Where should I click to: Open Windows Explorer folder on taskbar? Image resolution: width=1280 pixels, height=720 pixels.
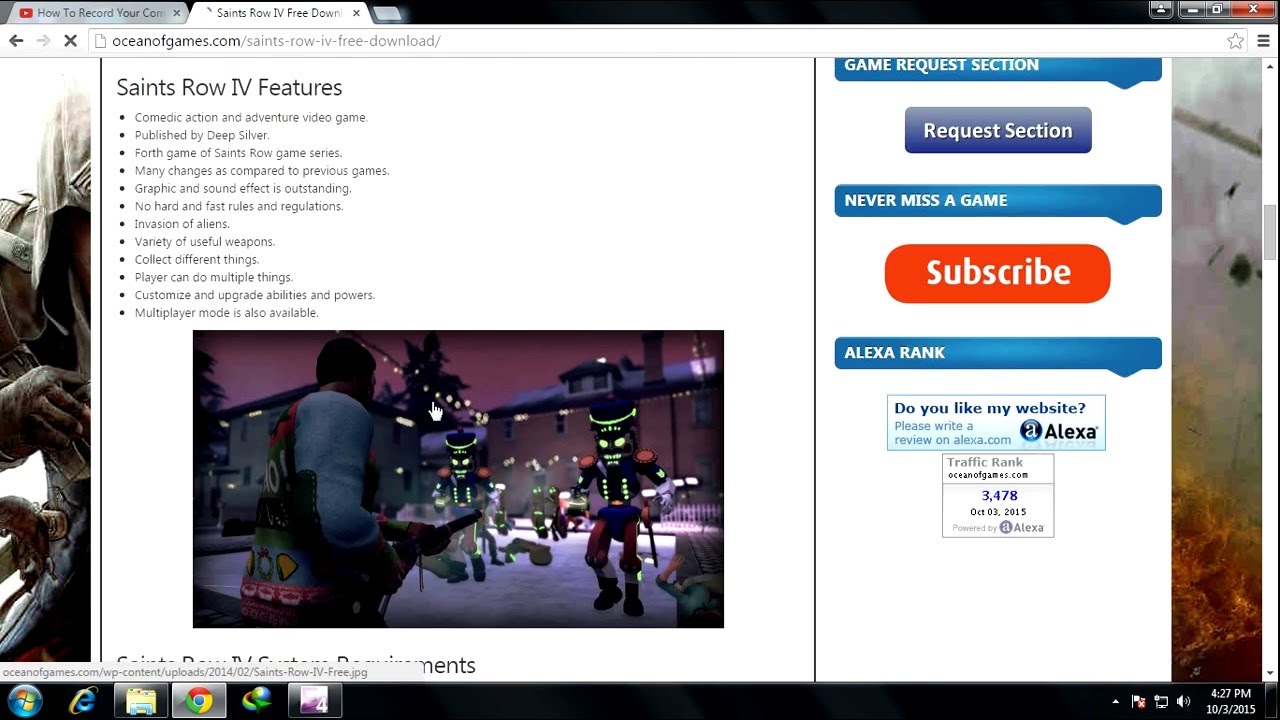click(141, 701)
